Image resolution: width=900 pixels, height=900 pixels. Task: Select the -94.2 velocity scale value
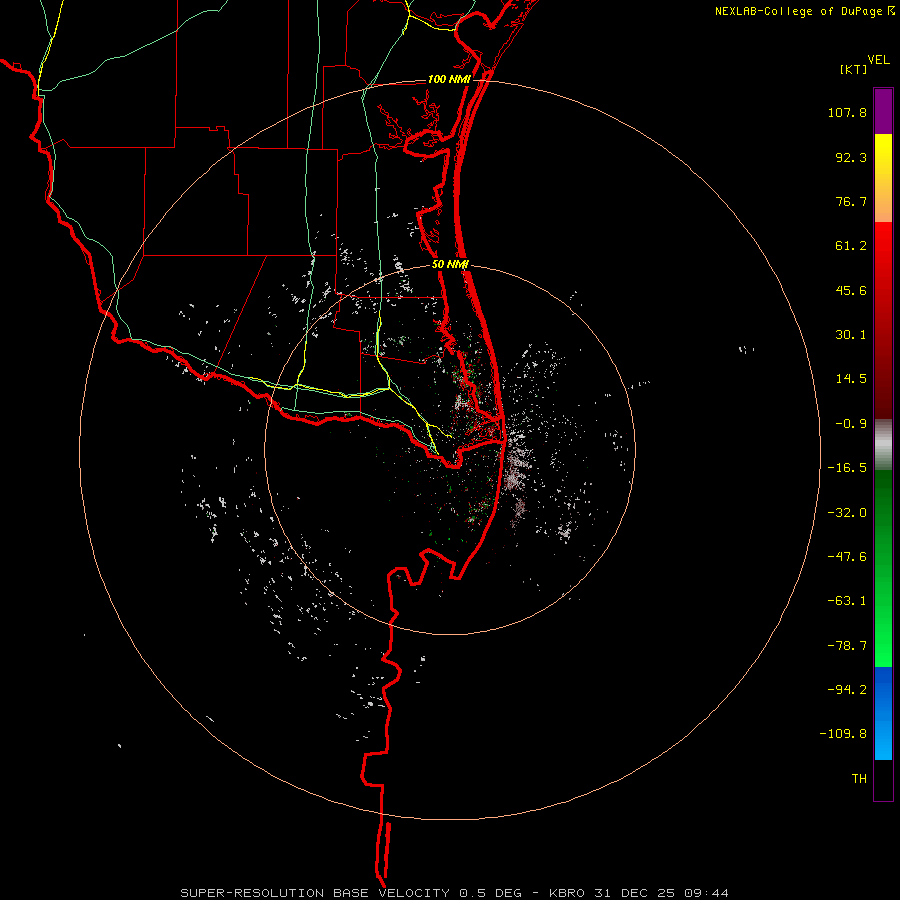[847, 689]
